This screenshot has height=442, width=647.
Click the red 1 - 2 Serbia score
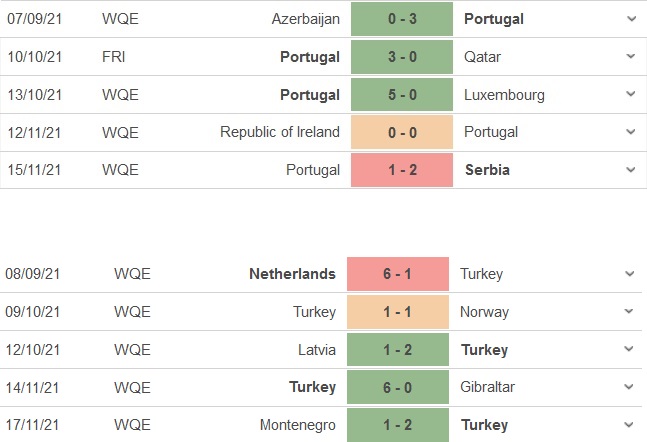pos(402,170)
